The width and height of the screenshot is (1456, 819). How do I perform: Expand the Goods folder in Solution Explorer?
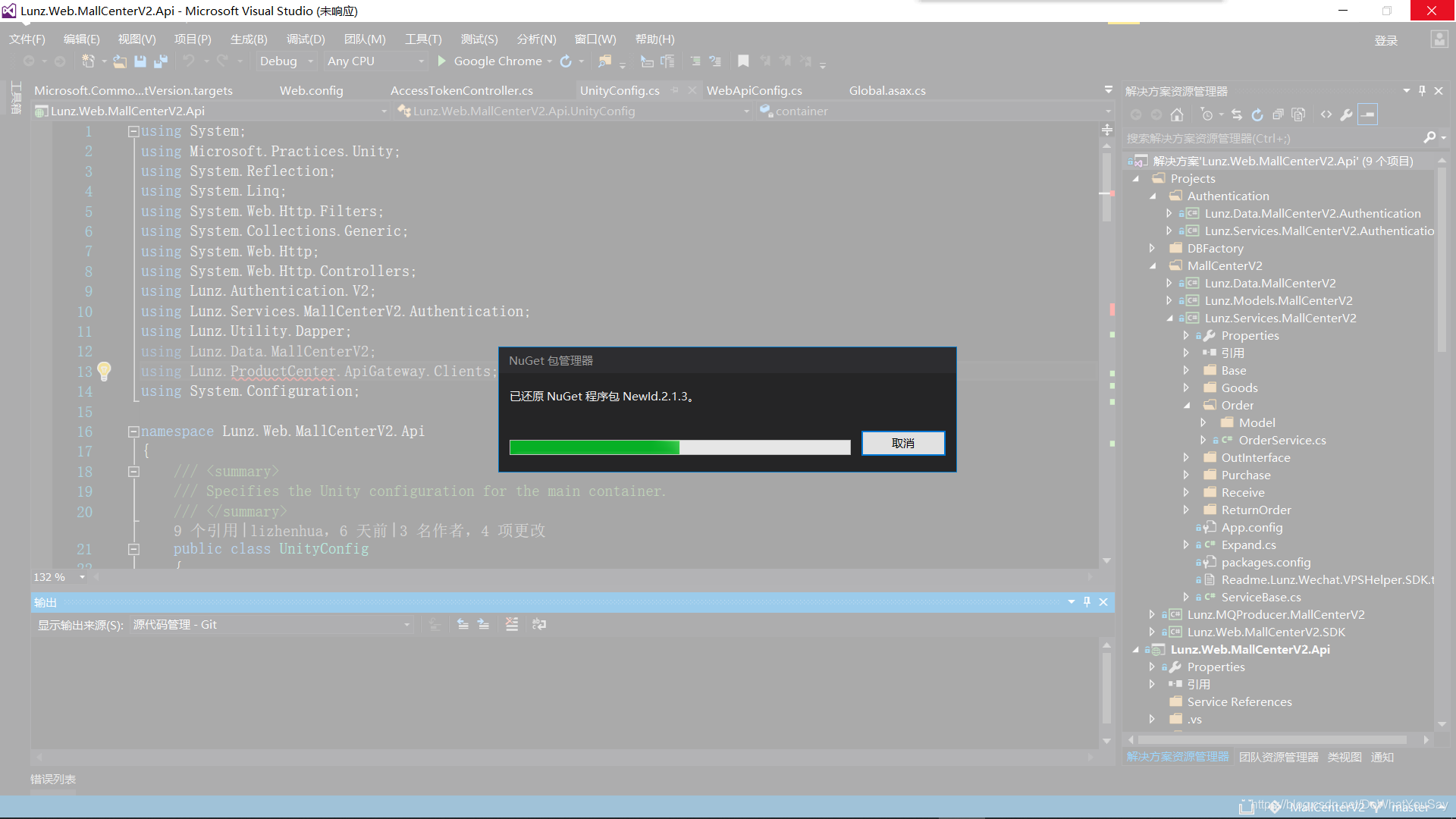(1187, 388)
